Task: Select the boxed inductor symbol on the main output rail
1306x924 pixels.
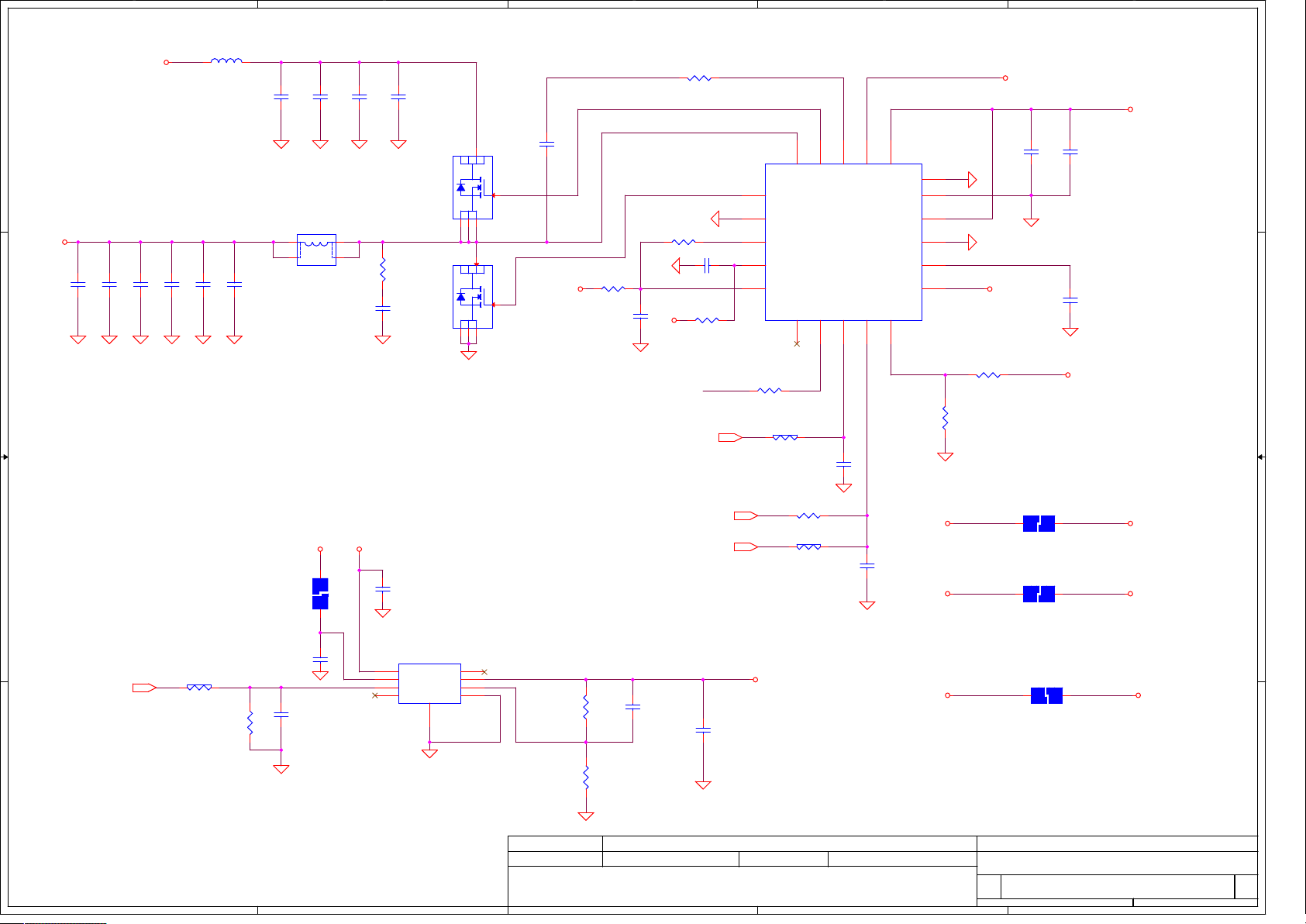Action: 316,250
